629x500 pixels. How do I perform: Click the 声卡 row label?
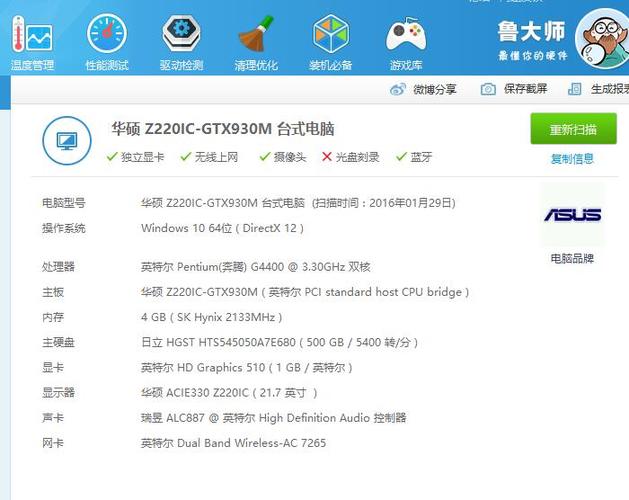tap(53, 418)
